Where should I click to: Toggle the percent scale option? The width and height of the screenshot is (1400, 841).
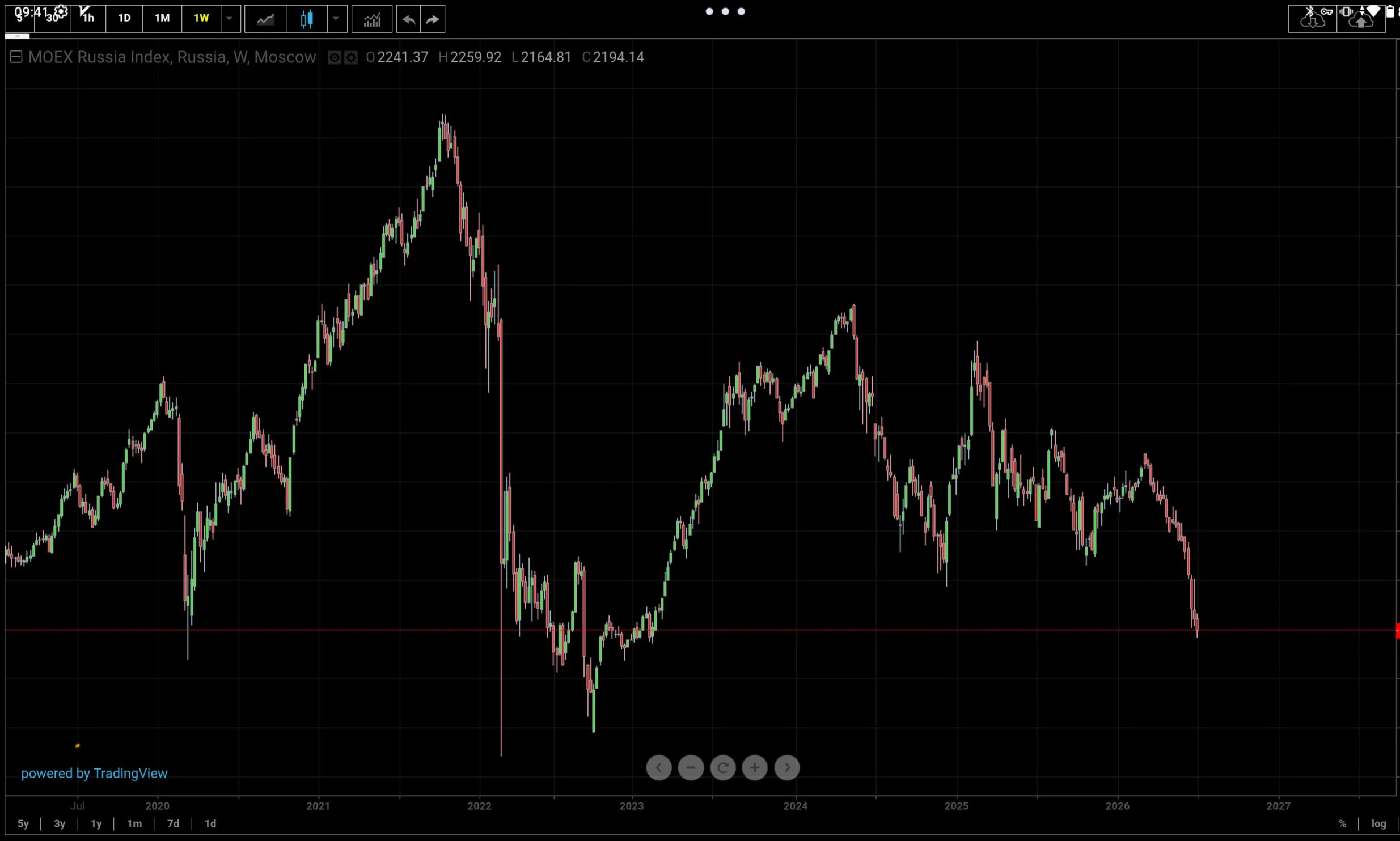pyautogui.click(x=1342, y=823)
